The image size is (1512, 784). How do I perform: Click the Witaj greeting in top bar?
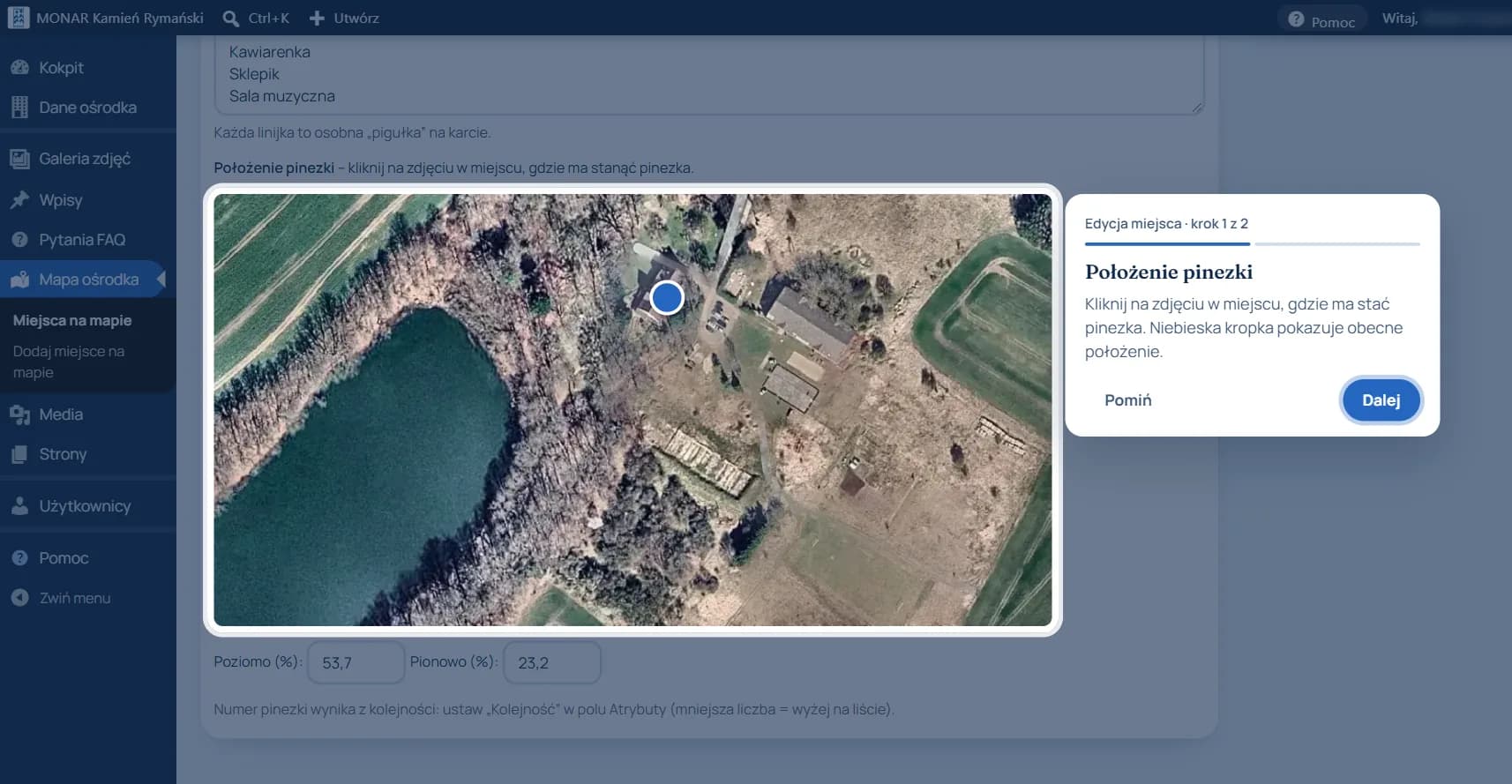1400,18
